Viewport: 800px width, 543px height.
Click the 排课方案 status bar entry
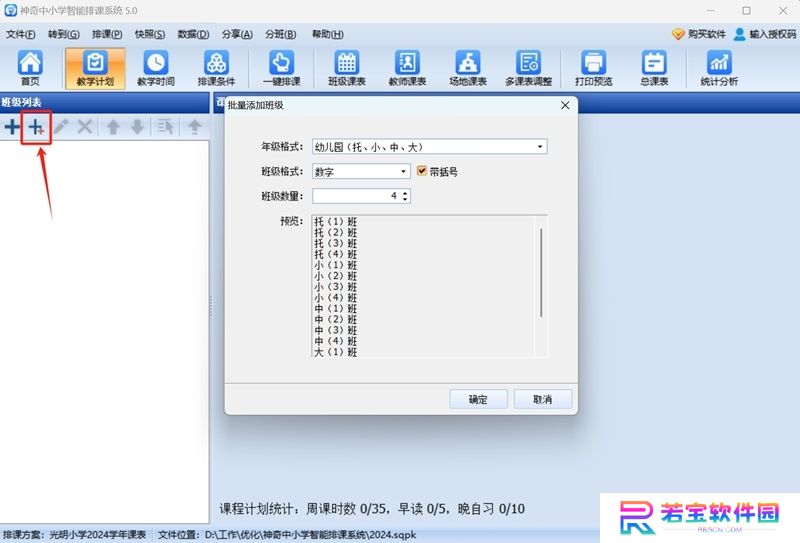coord(74,534)
